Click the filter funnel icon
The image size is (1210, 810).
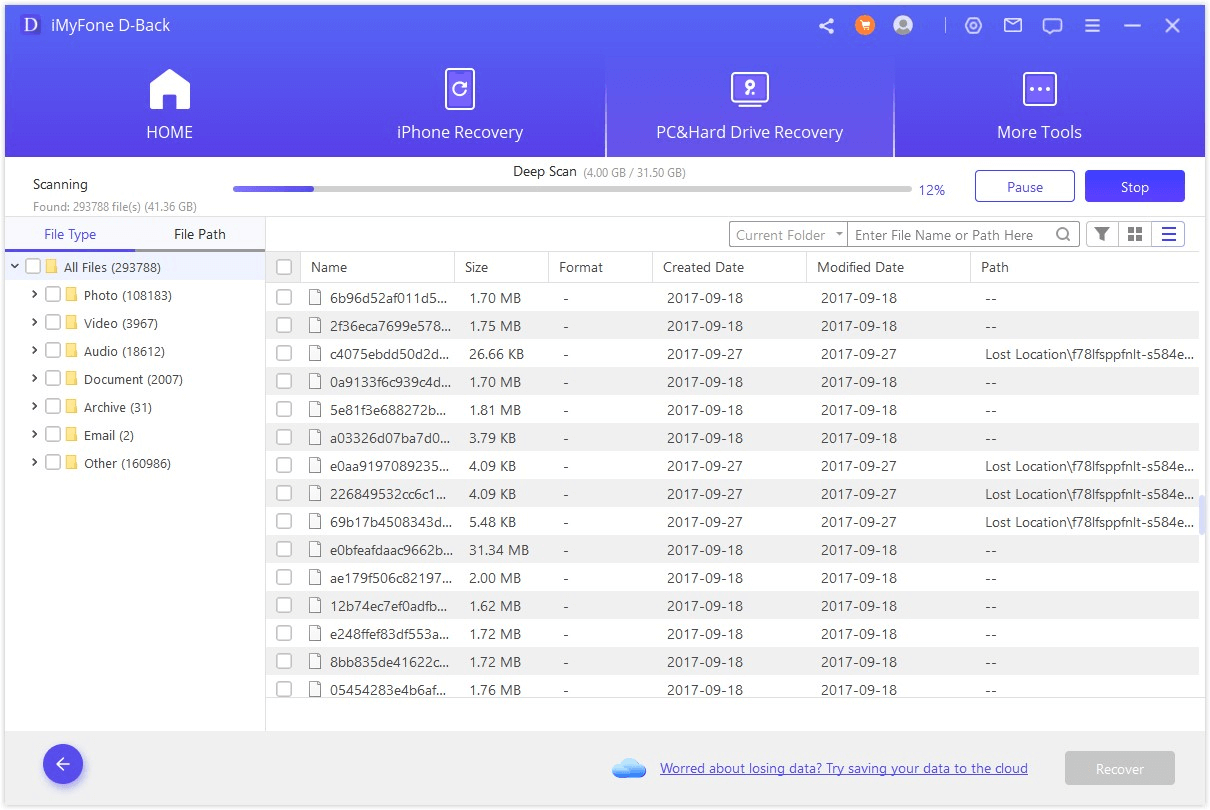1101,234
